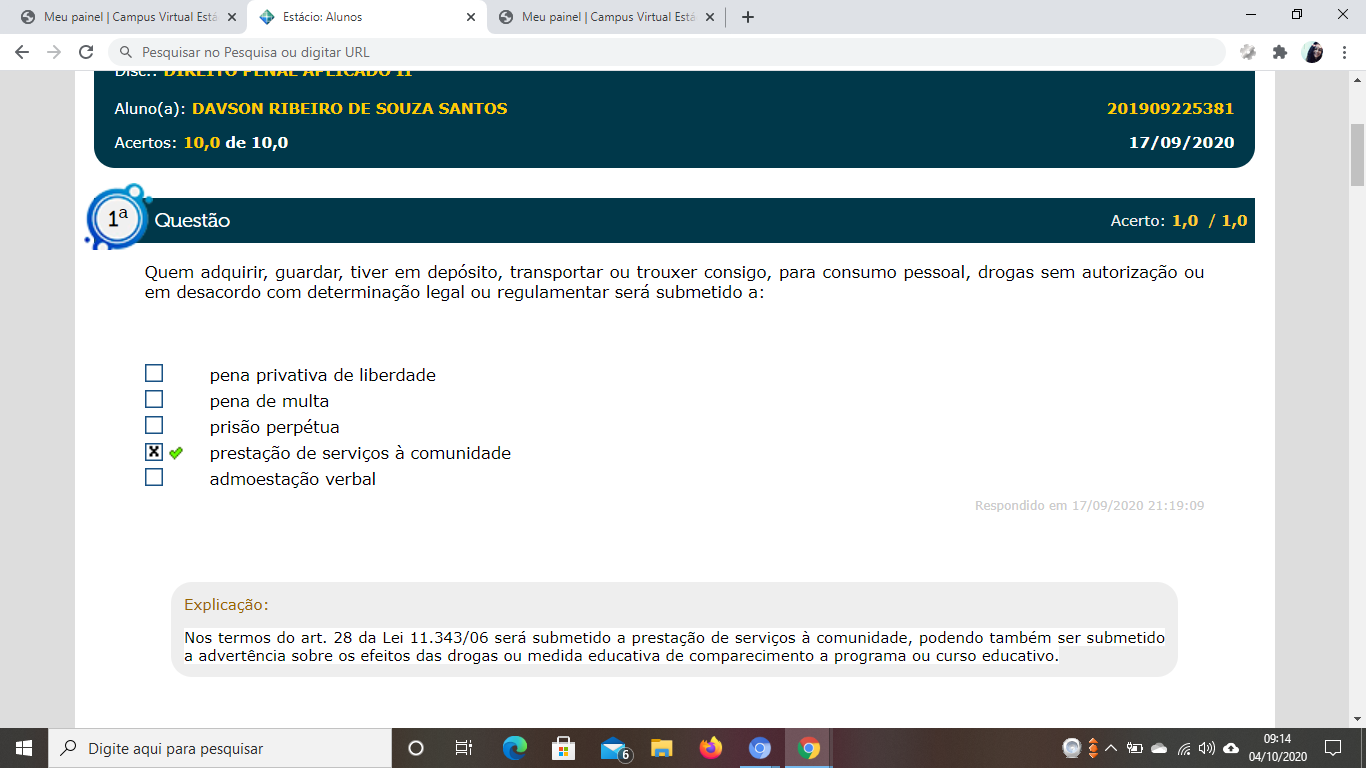Open the Chrome extensions puzzle icon
Image resolution: width=1366 pixels, height=768 pixels.
tap(1279, 52)
